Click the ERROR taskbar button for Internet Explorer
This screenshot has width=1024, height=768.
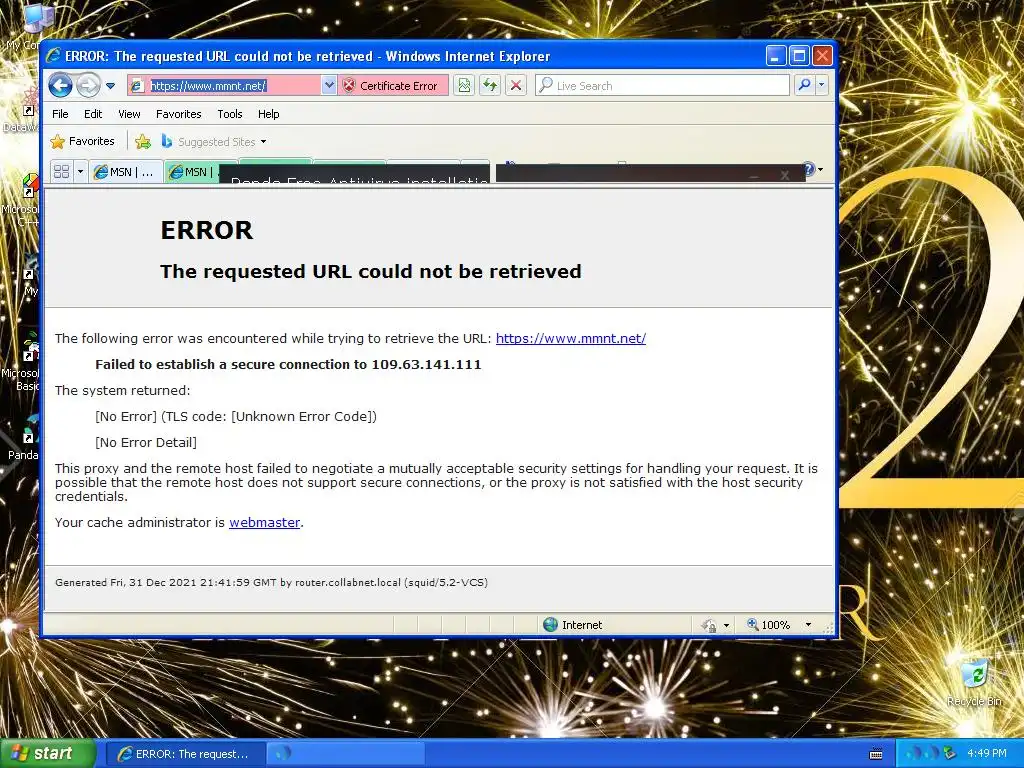[185, 754]
